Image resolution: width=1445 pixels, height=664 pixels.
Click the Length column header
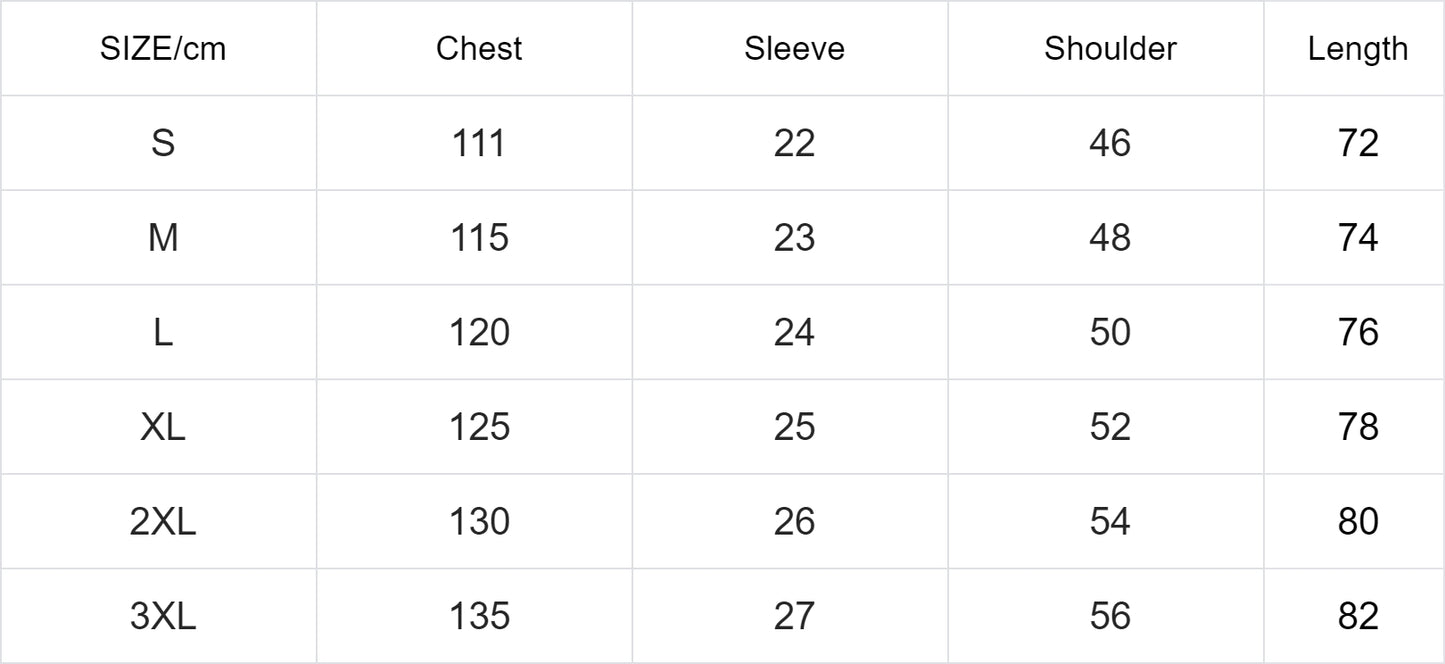pos(1357,49)
